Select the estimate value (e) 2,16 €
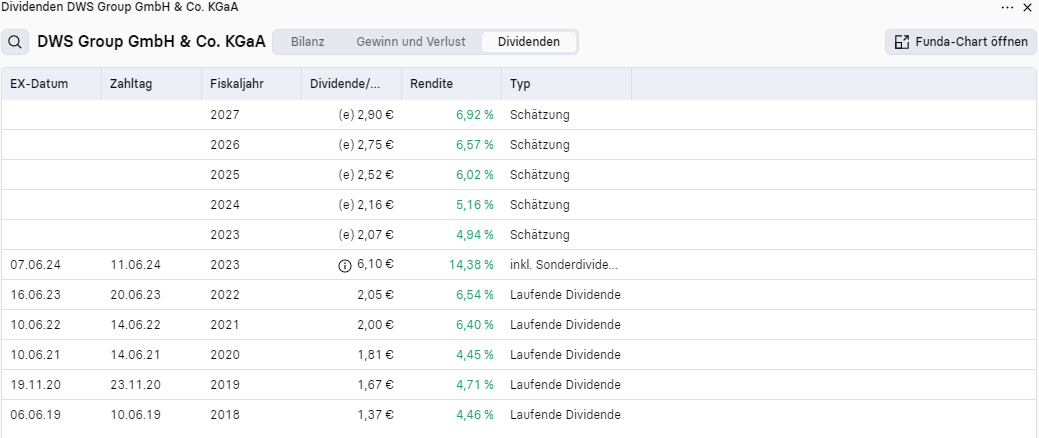This screenshot has height=438, width=1039. pyautogui.click(x=366, y=205)
